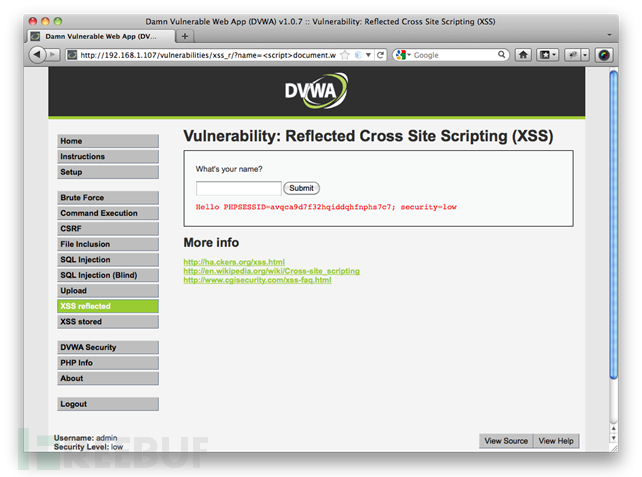
Task: Open the bookmarks menu dropdown button
Action: 547,55
